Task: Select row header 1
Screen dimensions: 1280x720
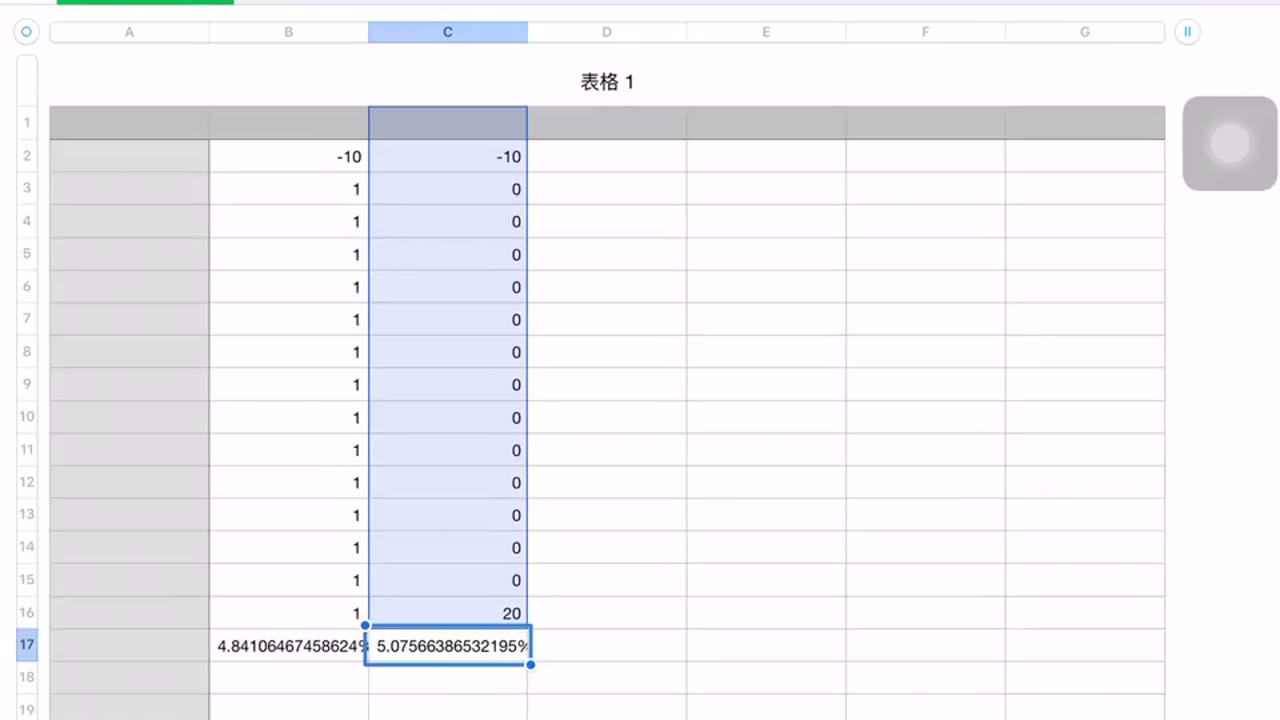Action: click(x=27, y=123)
